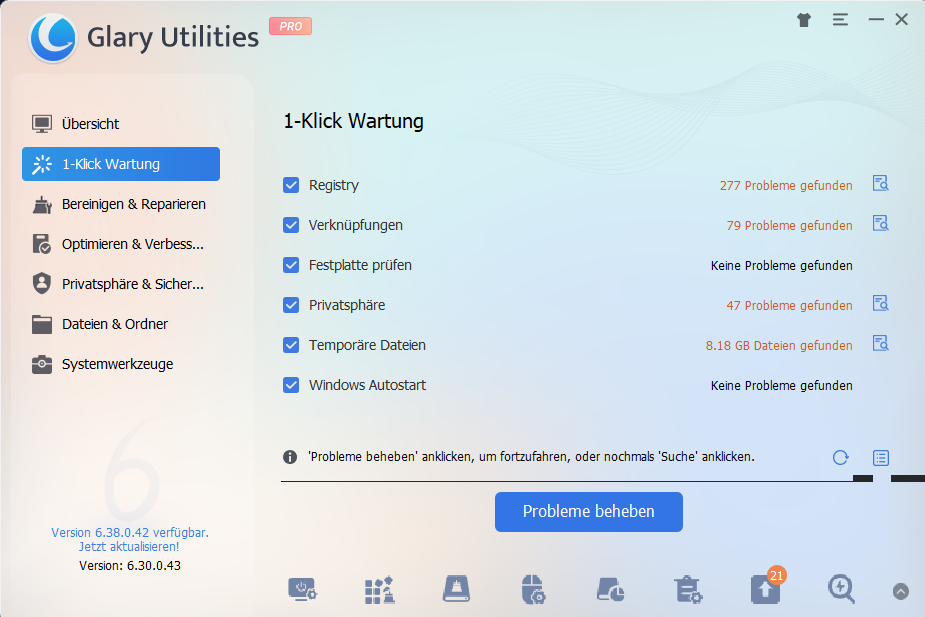Screen dimensions: 925x617
Task: Open updates icon showing badge 21
Action: pyautogui.click(x=765, y=590)
